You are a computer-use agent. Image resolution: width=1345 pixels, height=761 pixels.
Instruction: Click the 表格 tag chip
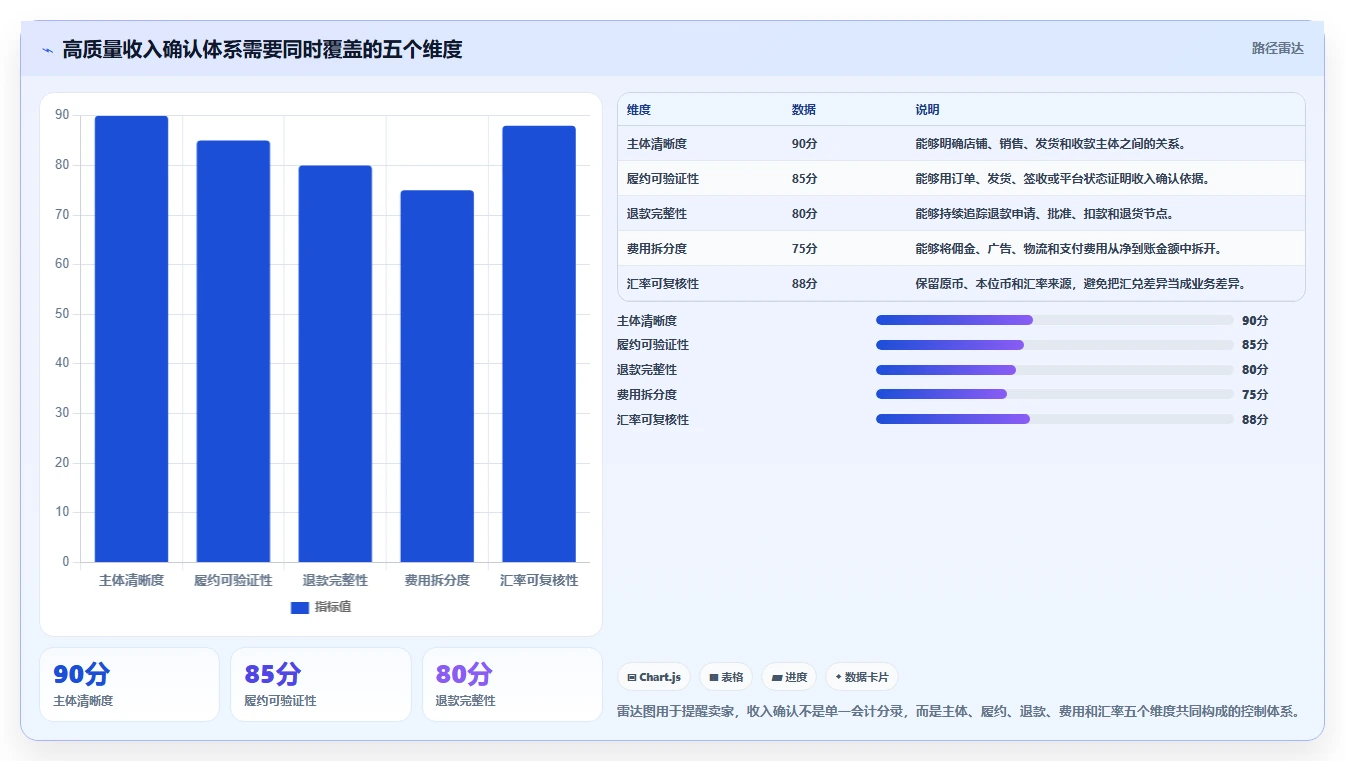726,677
